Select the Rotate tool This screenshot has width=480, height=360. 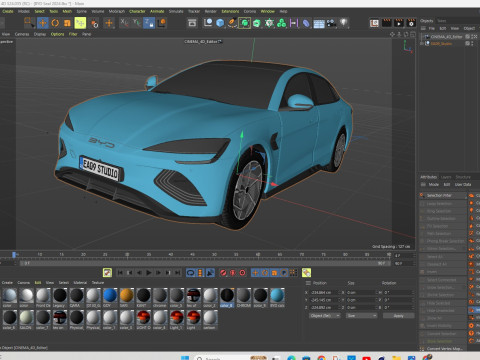[55, 23]
